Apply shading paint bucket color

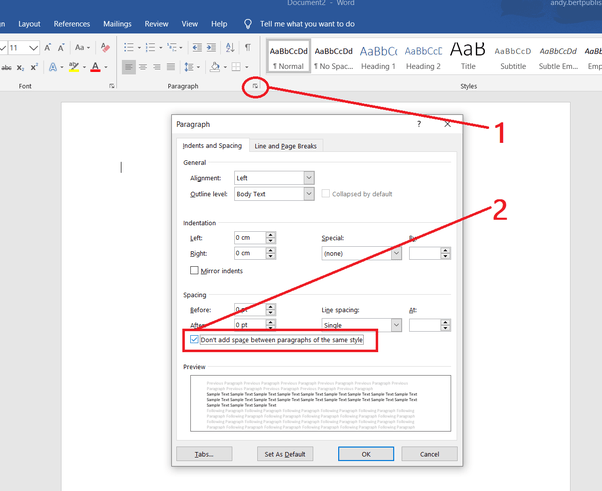point(215,67)
